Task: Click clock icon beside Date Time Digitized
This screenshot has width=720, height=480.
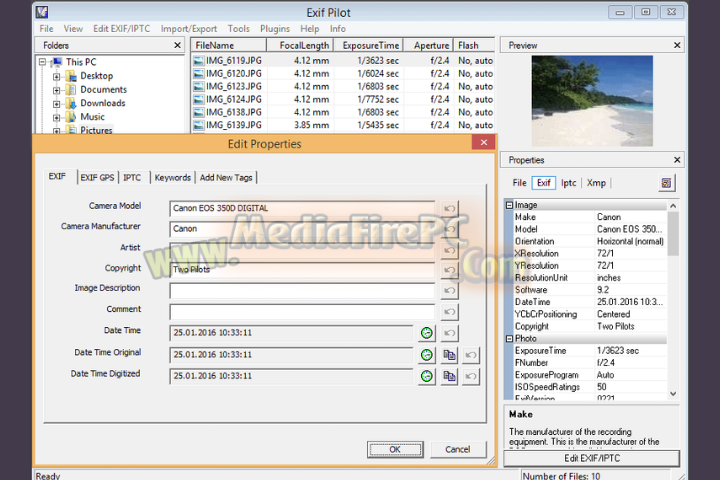Action: 427,376
